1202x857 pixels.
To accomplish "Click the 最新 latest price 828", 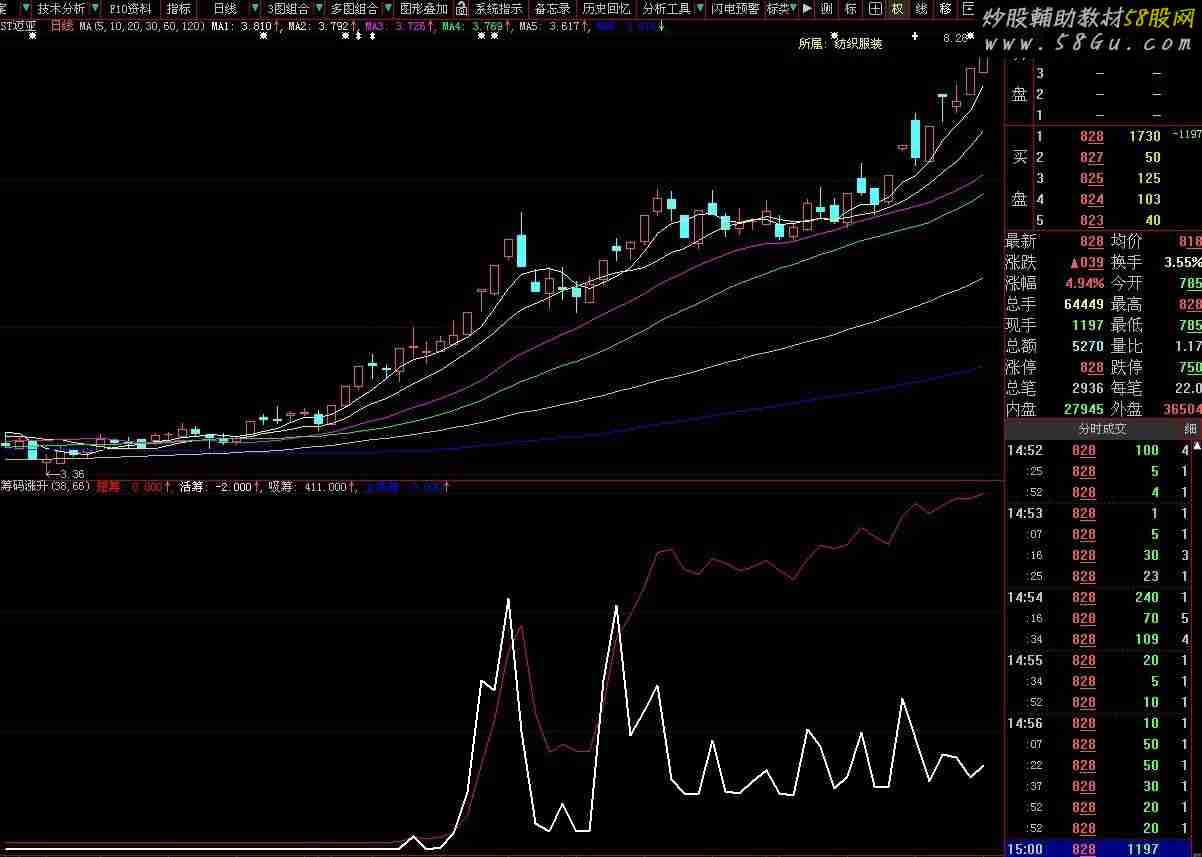I will 1091,241.
